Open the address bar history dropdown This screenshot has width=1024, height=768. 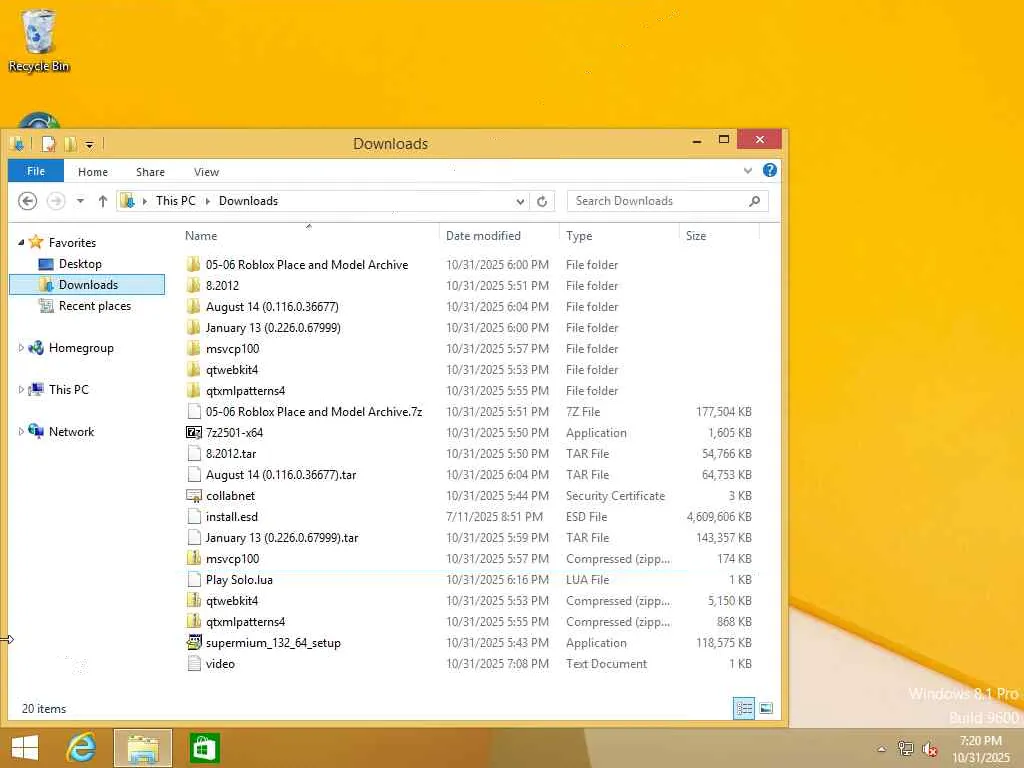click(x=520, y=202)
